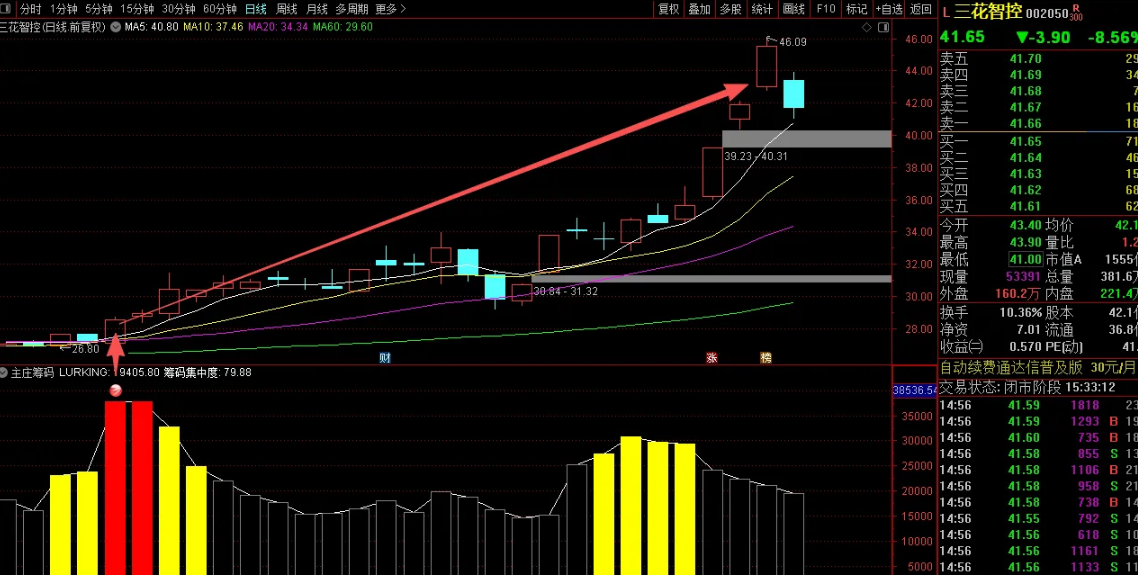Image resolution: width=1138 pixels, height=575 pixels.
Task: Click the L badge before 三花智控 title
Action: click(946, 11)
